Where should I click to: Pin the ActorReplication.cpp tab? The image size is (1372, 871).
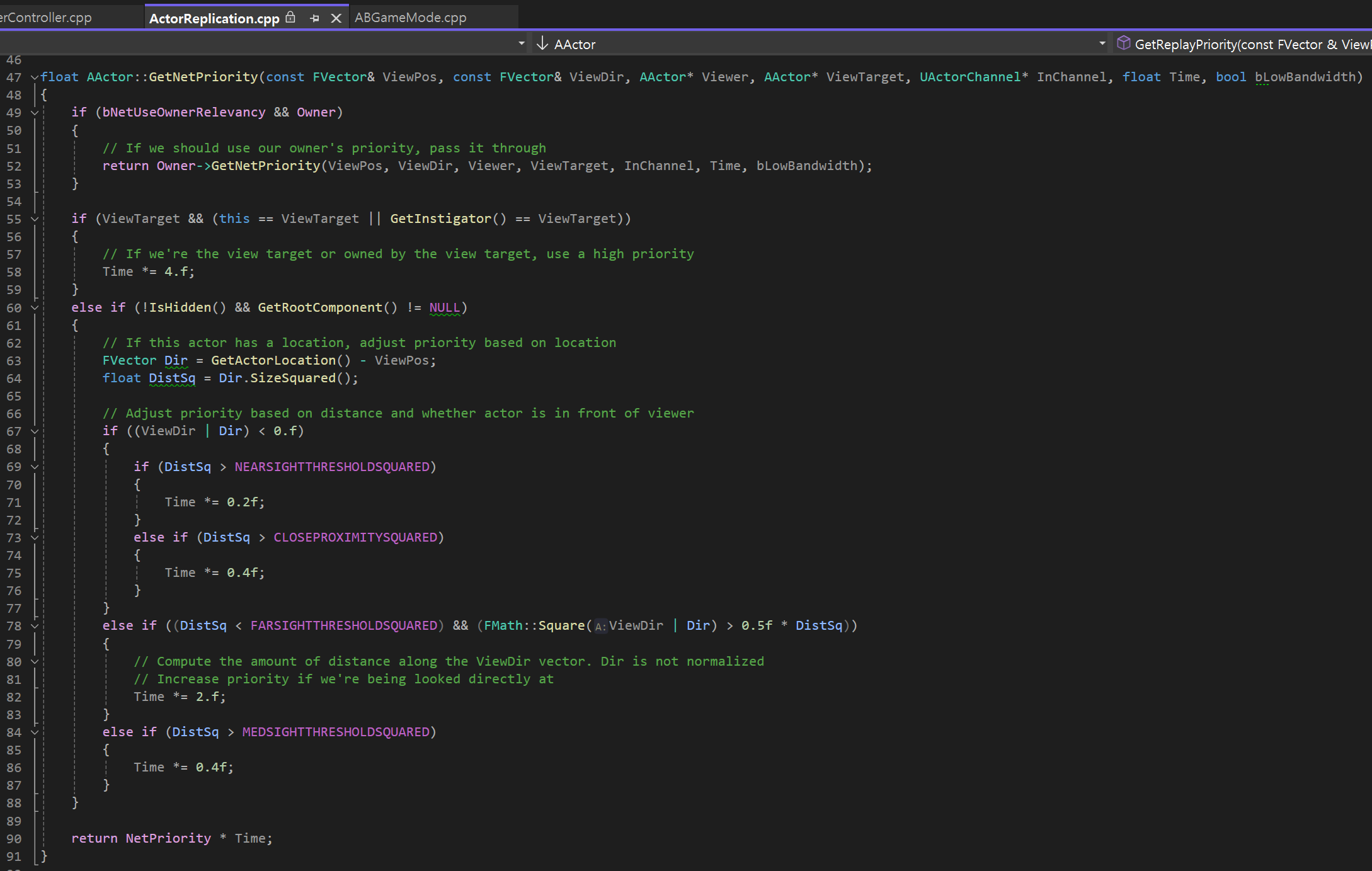314,18
